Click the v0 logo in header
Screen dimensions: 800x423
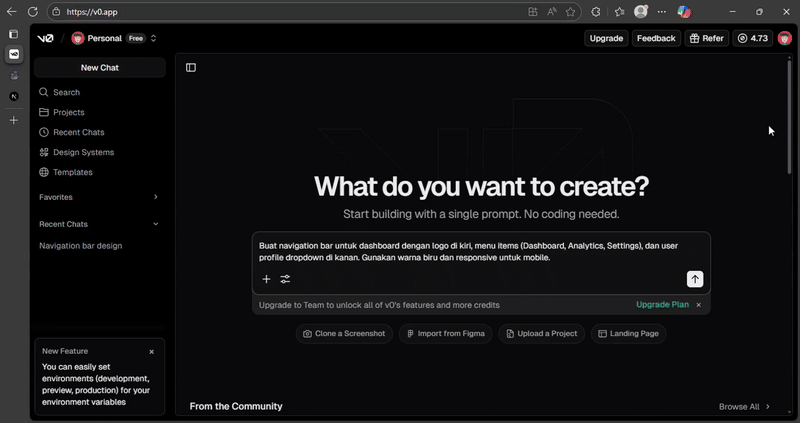point(45,38)
